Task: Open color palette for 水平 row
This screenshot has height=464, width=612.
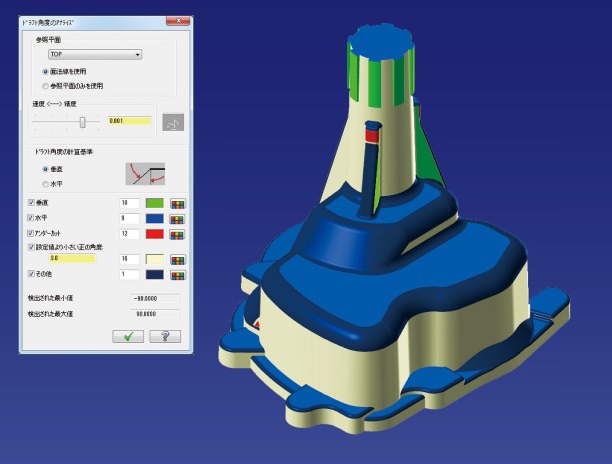Action: pyautogui.click(x=179, y=218)
